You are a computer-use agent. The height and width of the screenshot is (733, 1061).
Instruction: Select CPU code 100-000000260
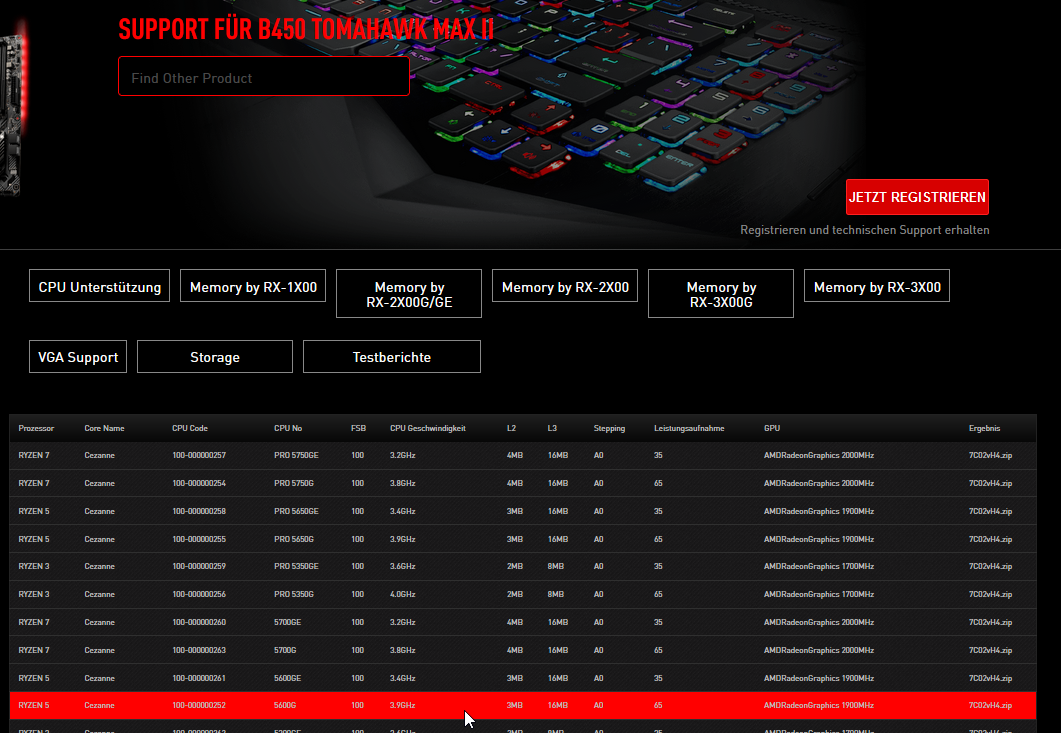(x=199, y=622)
